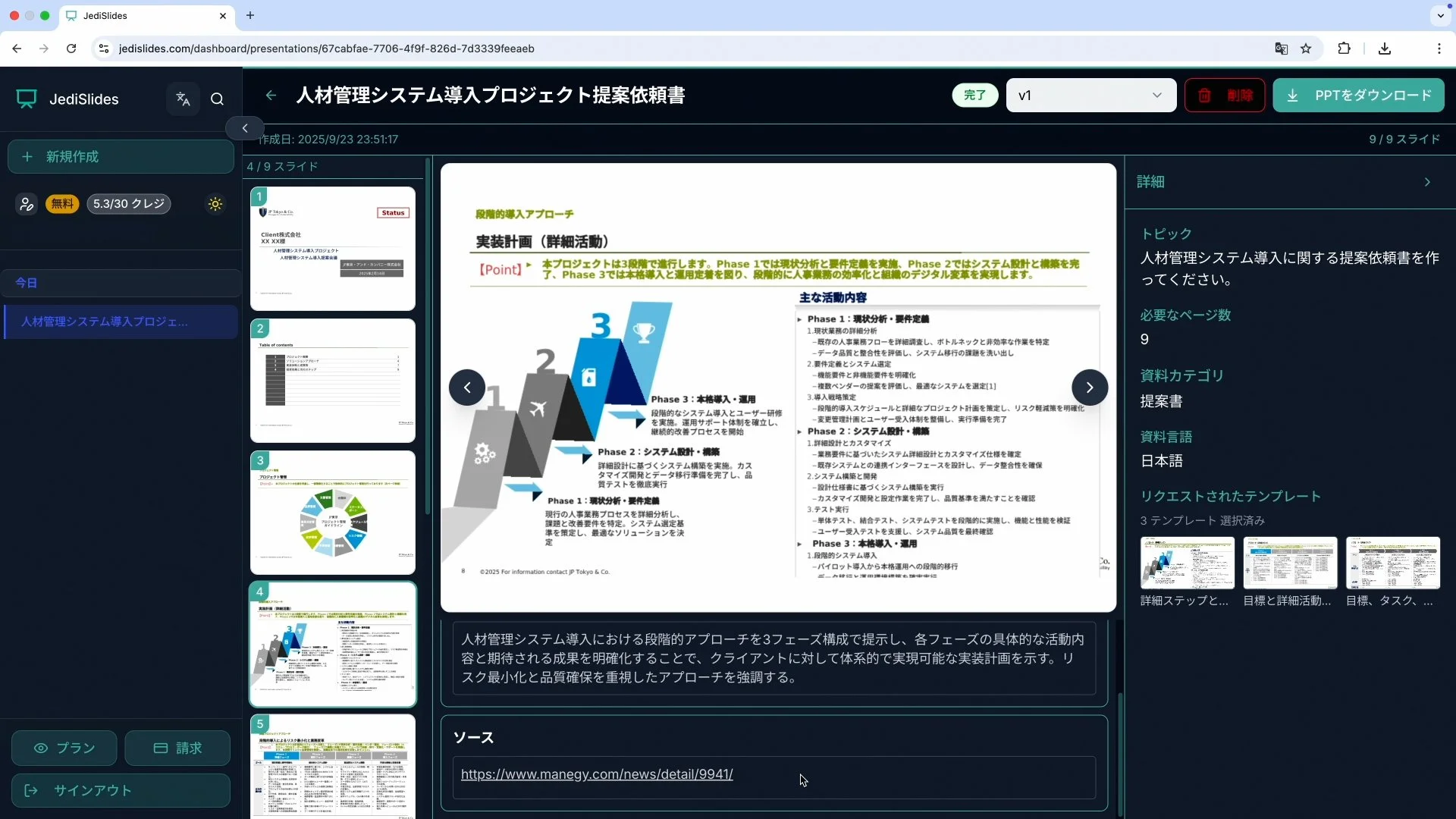Click the language translate icon in sidebar
The height and width of the screenshot is (819, 1456).
pos(183,99)
